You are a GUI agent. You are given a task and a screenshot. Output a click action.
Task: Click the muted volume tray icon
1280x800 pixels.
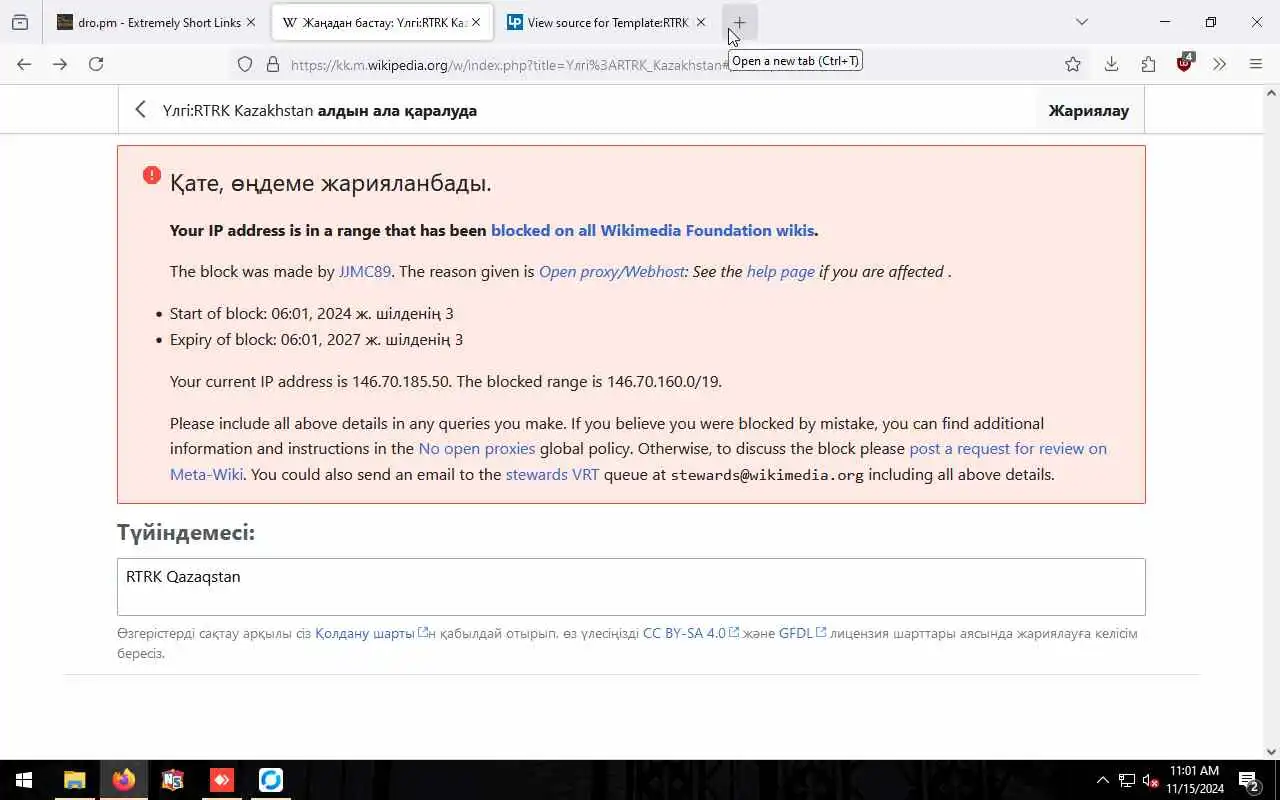click(1151, 780)
